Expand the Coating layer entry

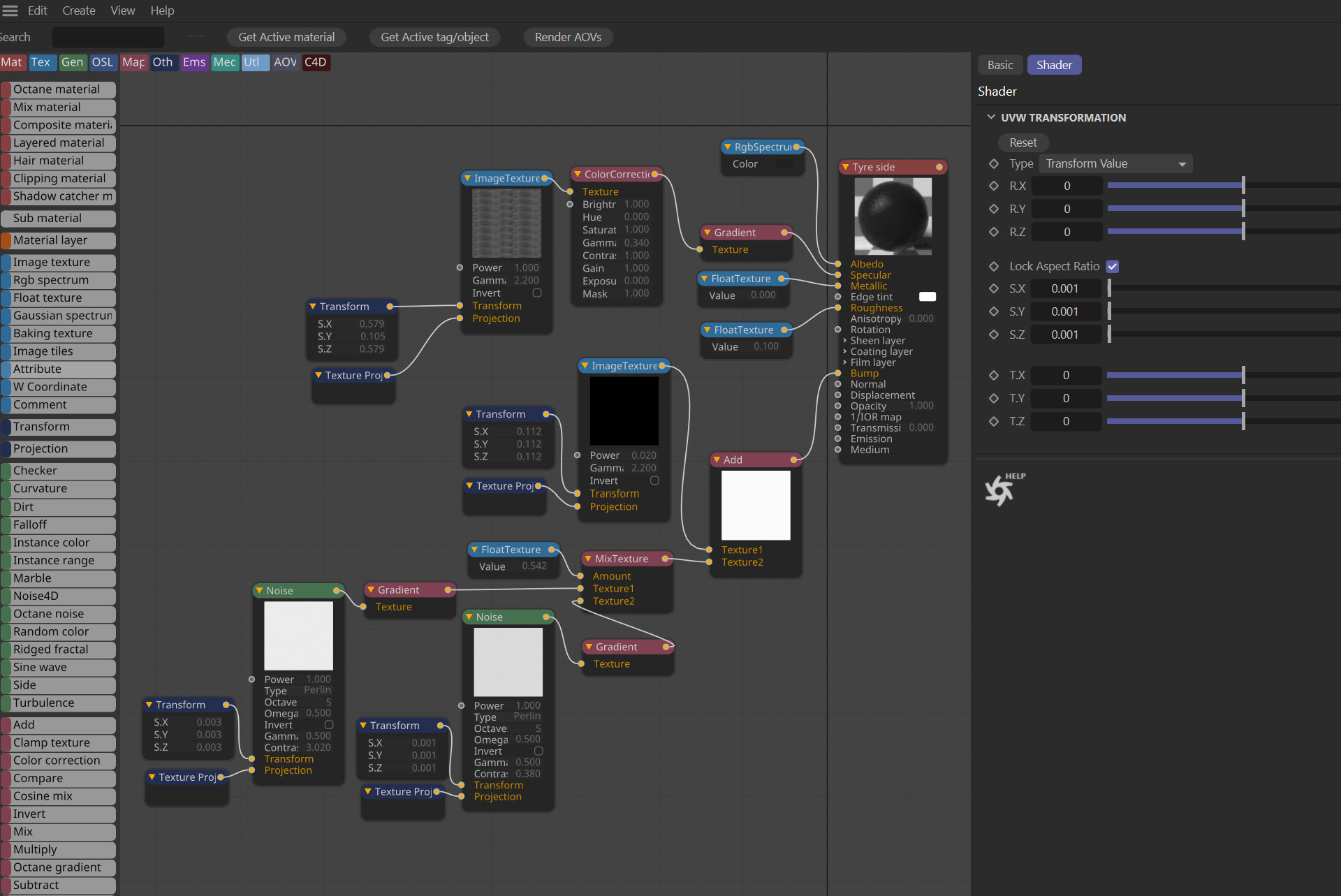tap(844, 351)
